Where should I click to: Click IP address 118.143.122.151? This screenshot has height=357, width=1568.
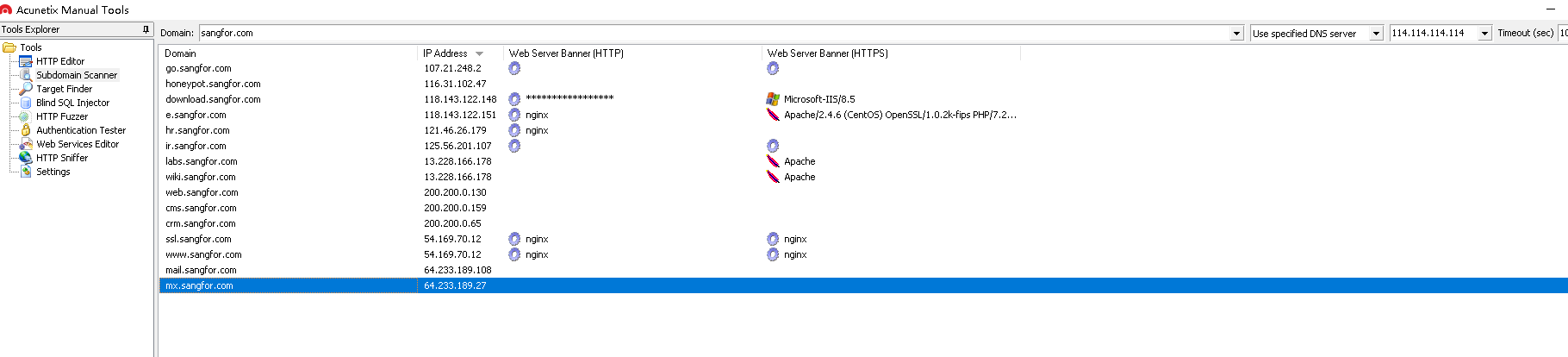pos(460,115)
